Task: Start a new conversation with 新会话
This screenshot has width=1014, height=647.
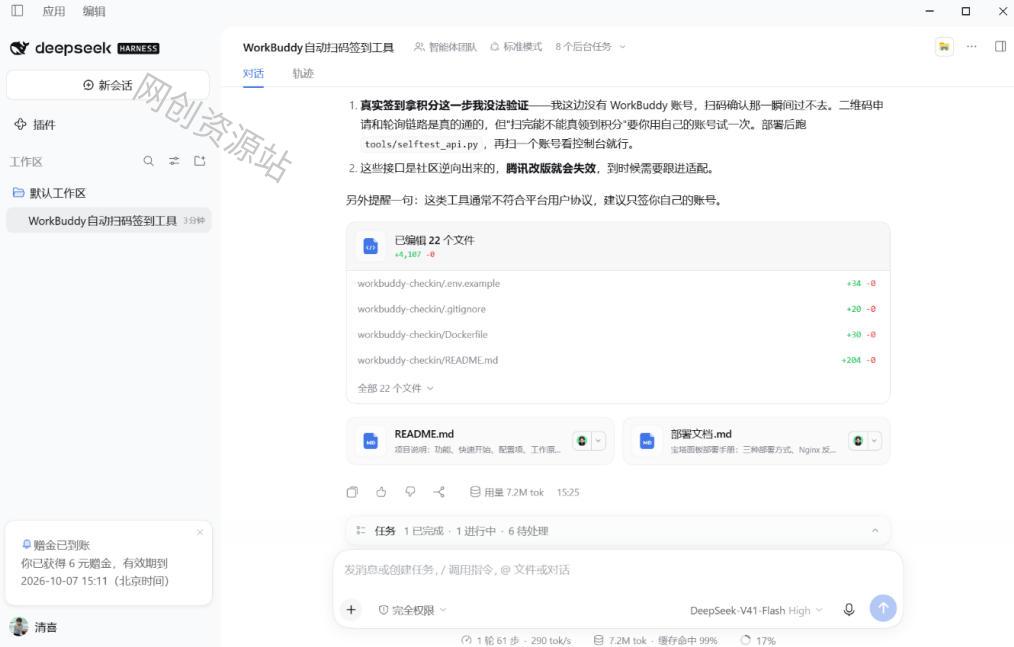Action: pos(108,85)
